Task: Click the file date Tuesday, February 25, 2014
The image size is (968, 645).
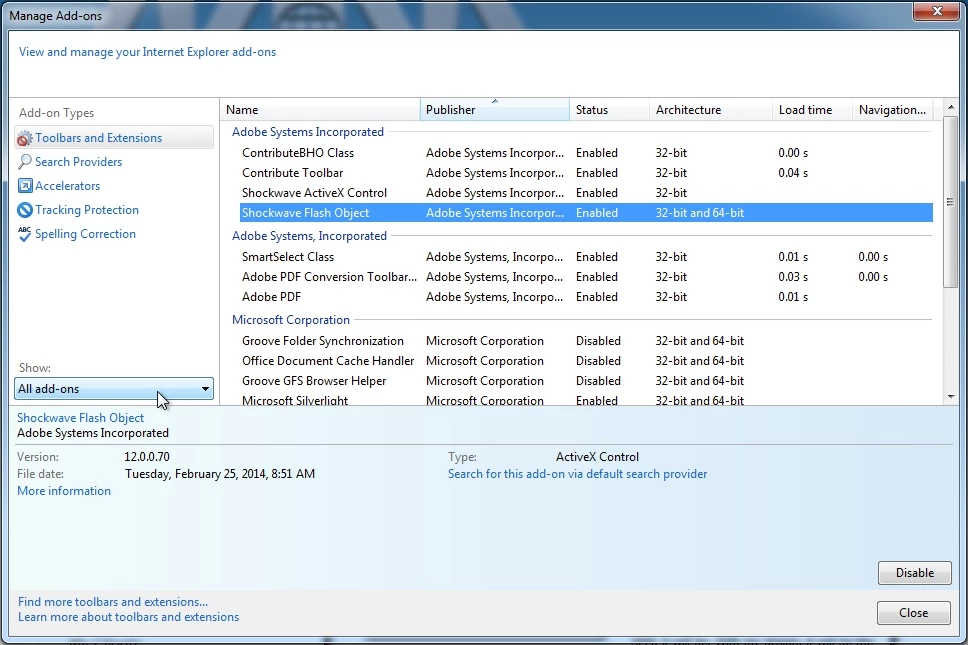Action: click(220, 474)
